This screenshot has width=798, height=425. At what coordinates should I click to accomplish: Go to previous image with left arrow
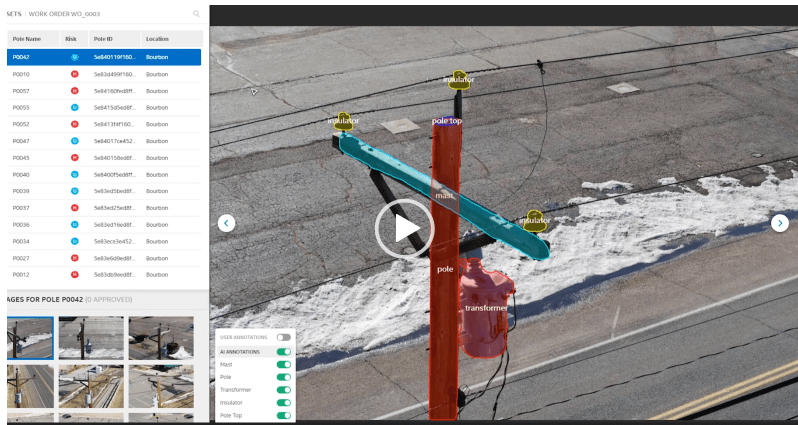[226, 223]
